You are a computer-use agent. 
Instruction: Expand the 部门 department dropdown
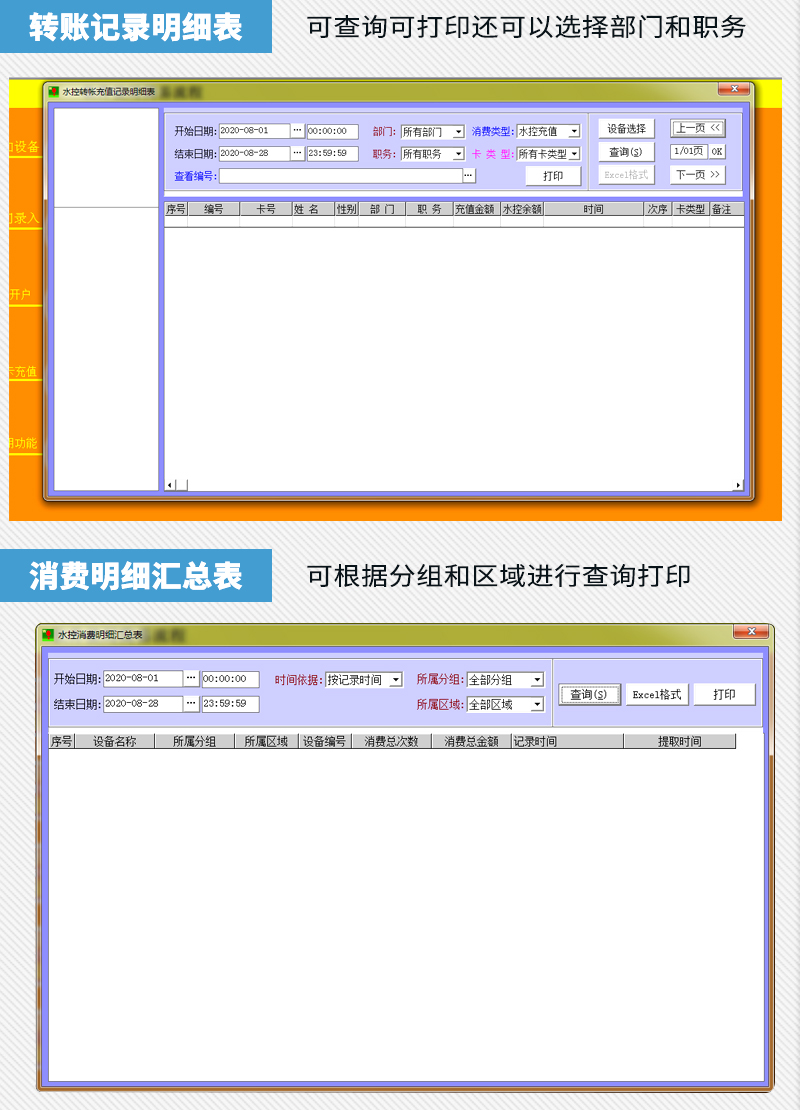tap(459, 132)
